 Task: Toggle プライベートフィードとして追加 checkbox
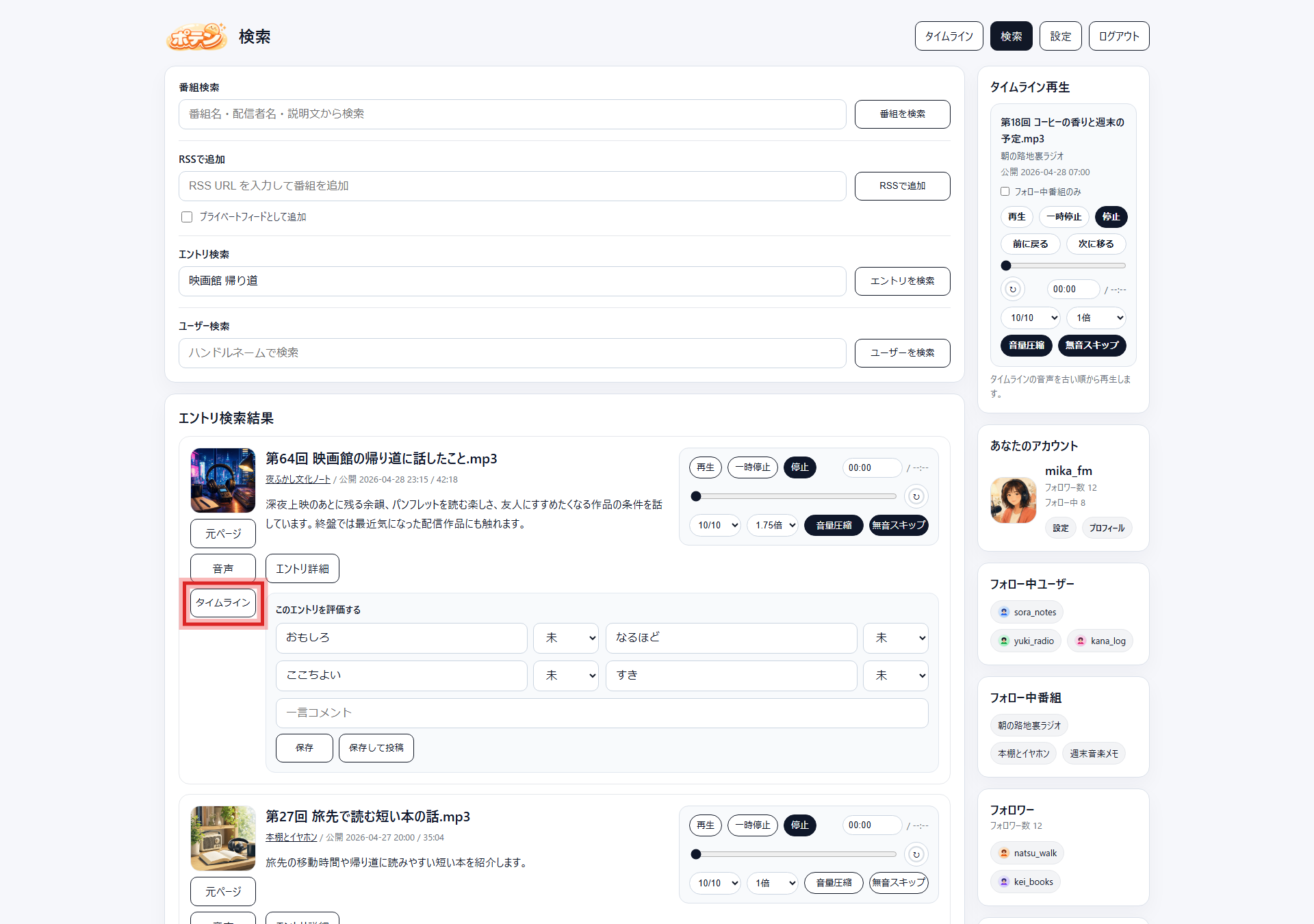pos(187,217)
